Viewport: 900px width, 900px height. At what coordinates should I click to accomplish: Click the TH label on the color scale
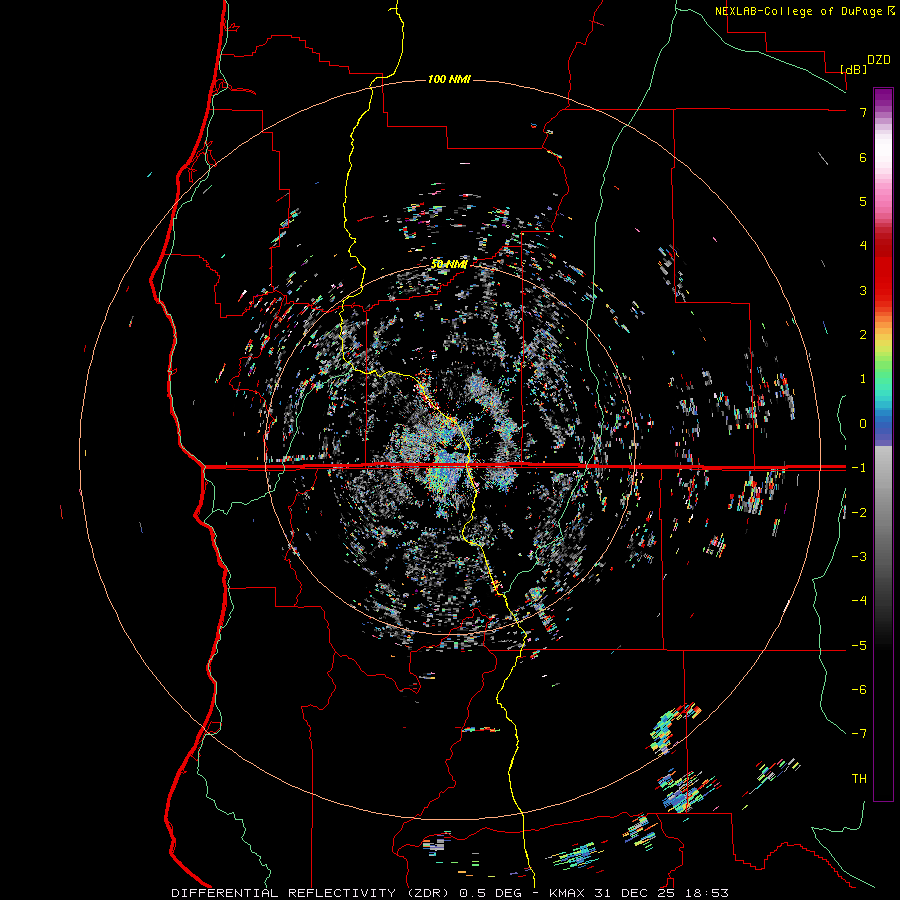859,778
